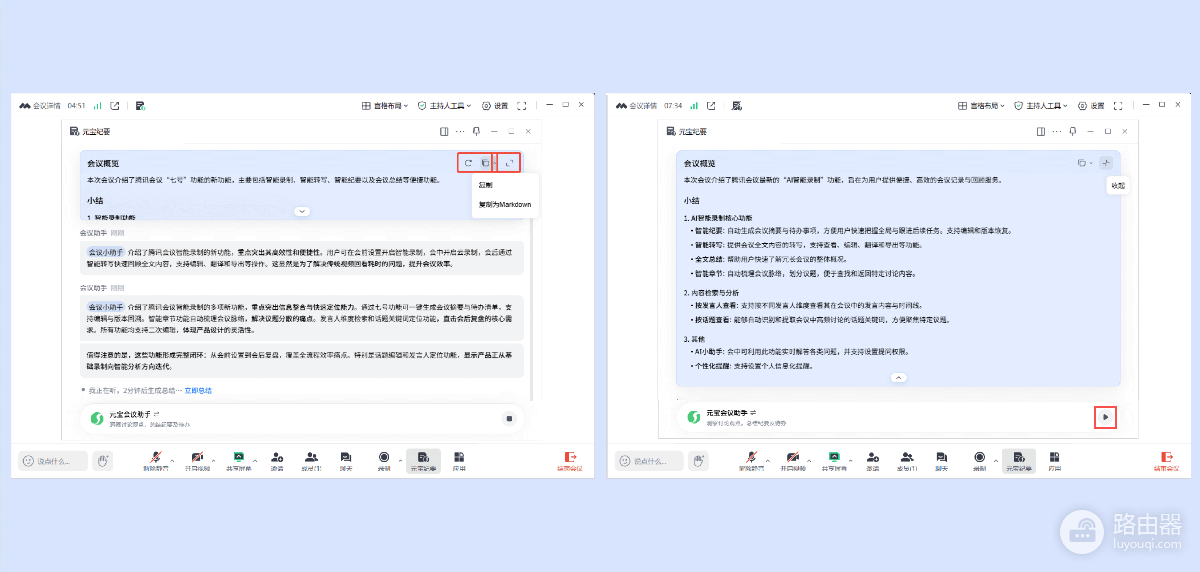Open '宫格布局' layout dropdown in right window

(981, 105)
